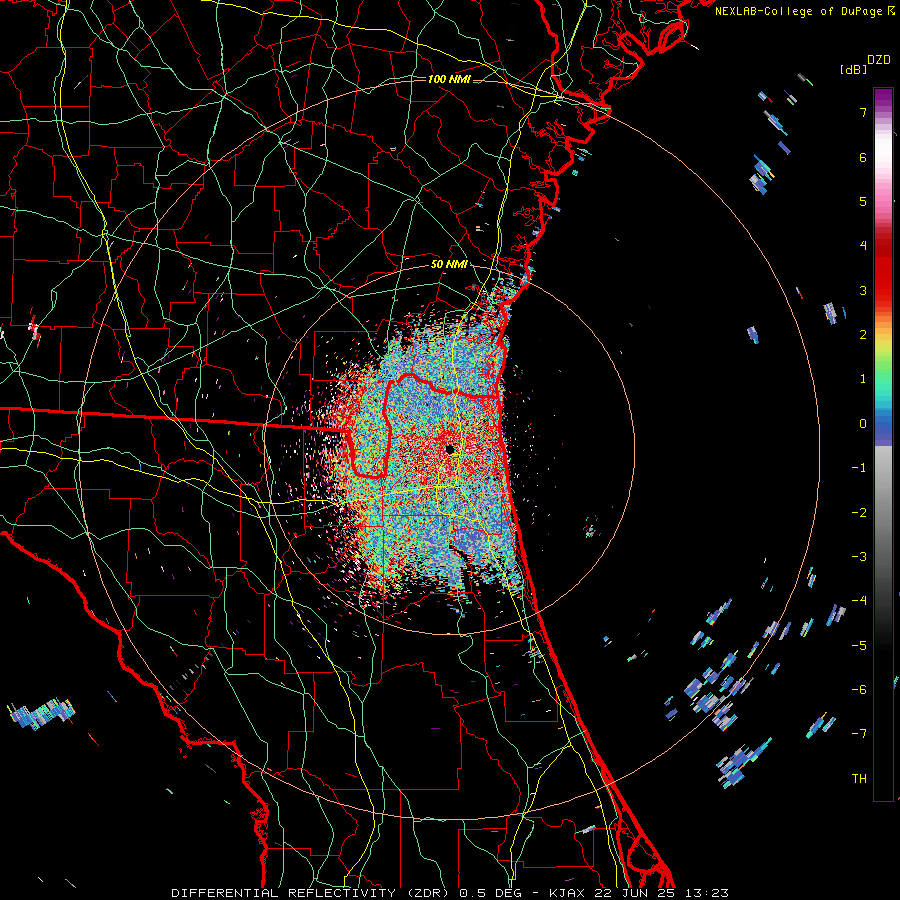Click the 22 JUN 25 date text
Viewport: 900px width, 900px height.
coord(634,893)
